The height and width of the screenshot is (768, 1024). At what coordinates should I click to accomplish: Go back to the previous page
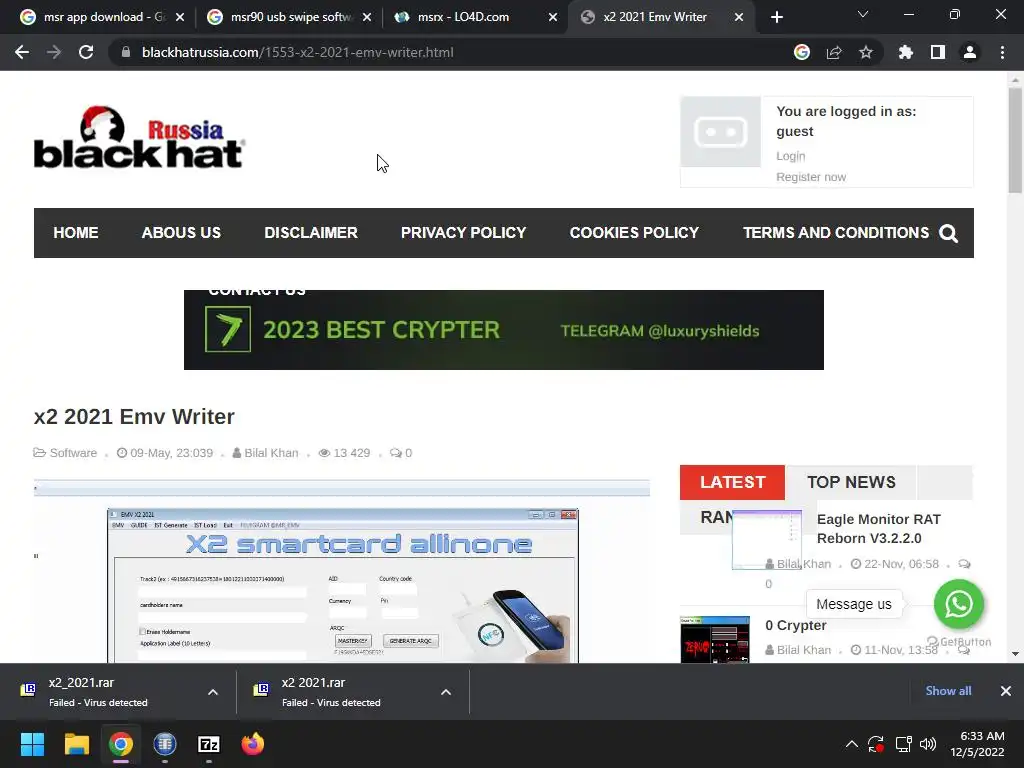click(22, 52)
